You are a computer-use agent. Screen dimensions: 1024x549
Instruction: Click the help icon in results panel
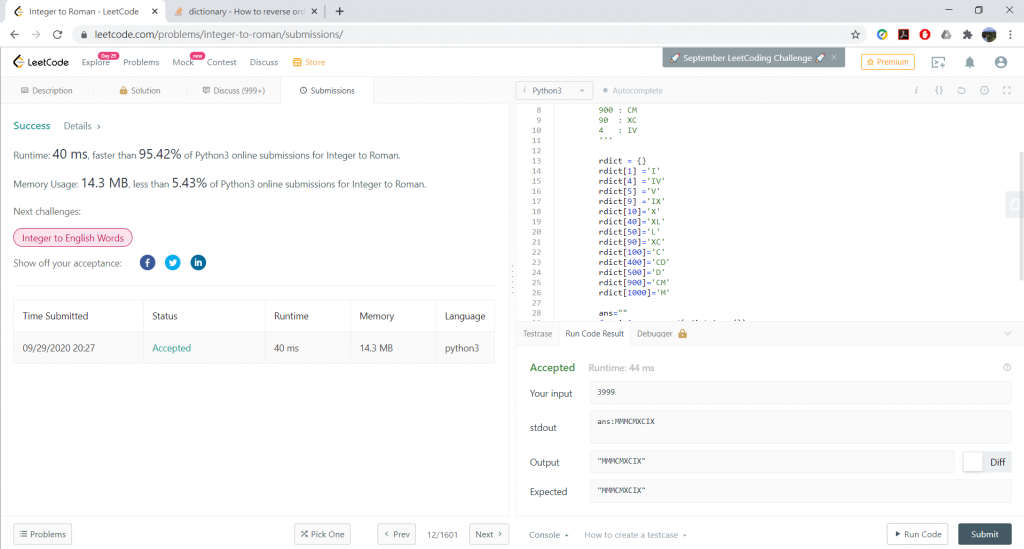1007,368
